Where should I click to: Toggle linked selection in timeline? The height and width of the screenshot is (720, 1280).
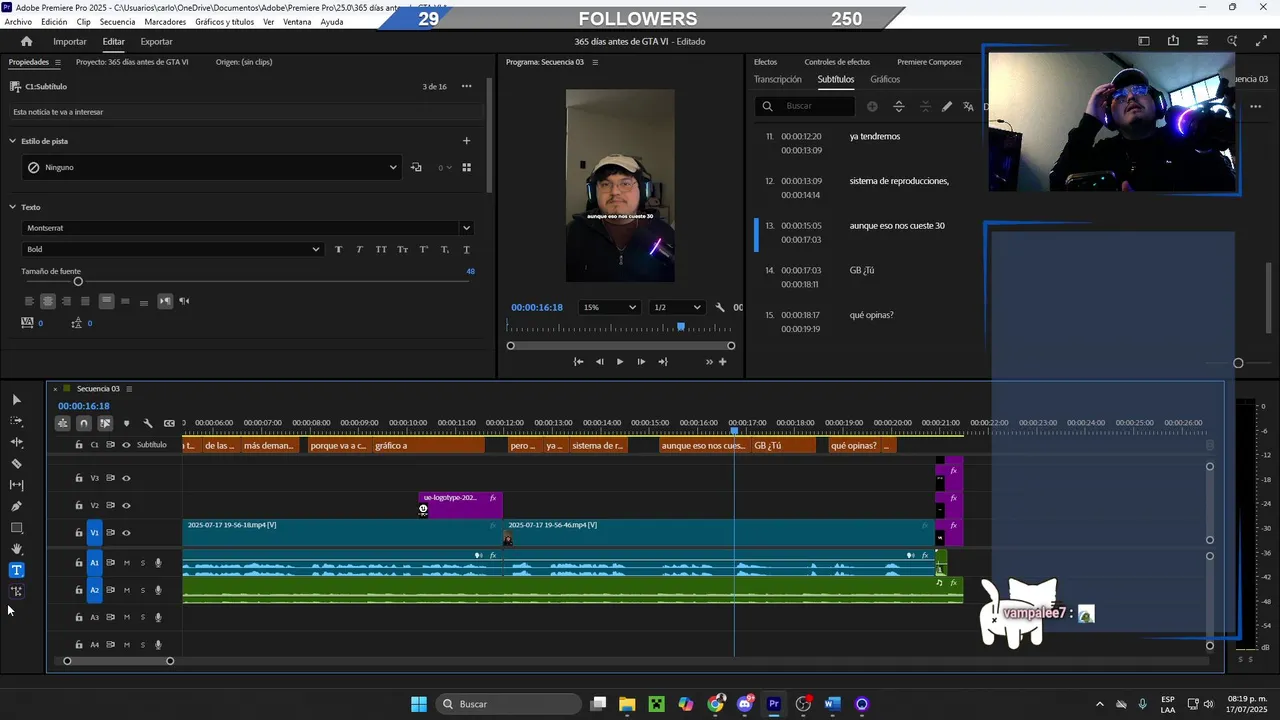(105, 423)
